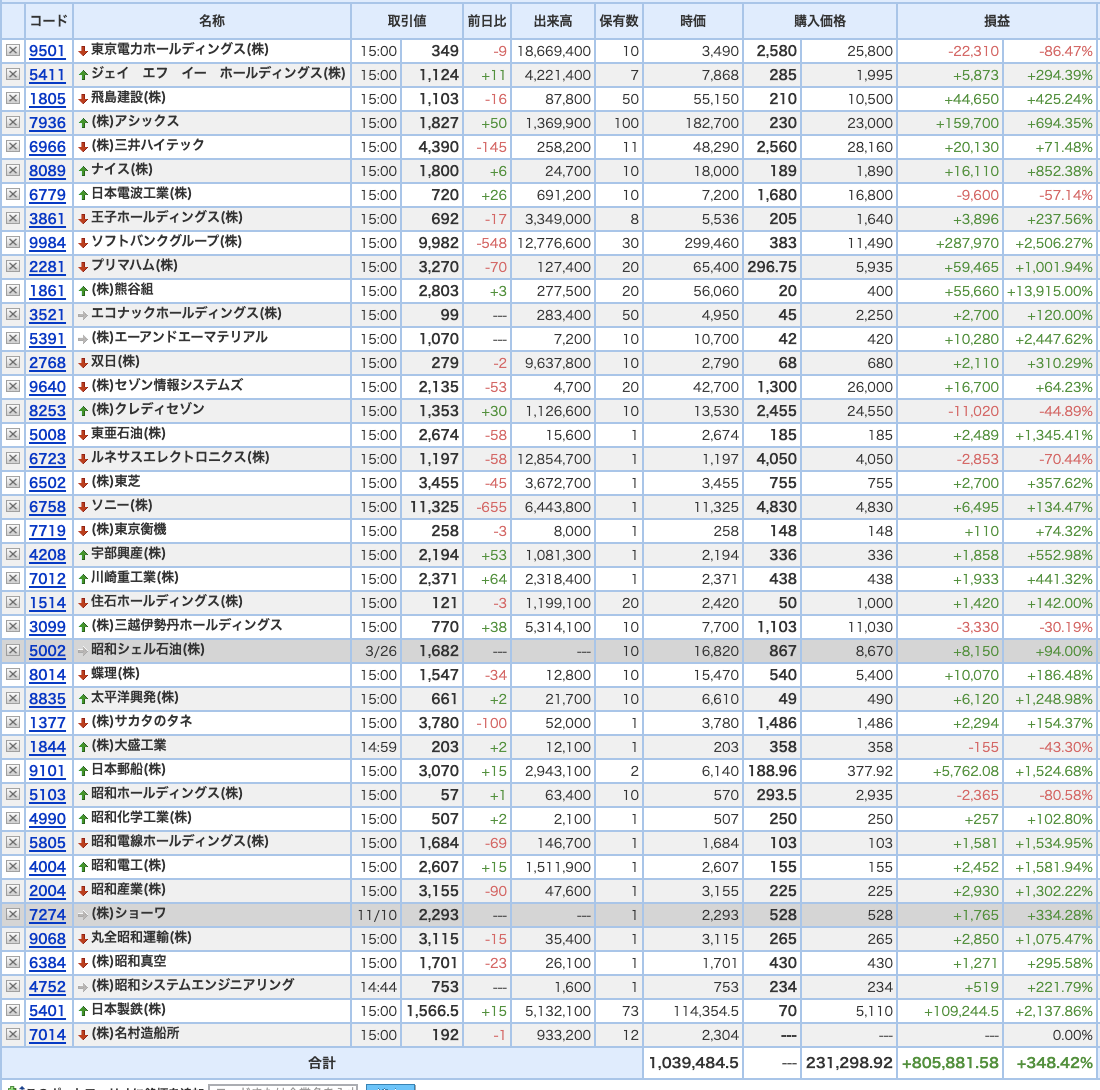Delete the 6502 Toshiba row X icon
Viewport: 1100px width, 1090px height.
[13, 483]
